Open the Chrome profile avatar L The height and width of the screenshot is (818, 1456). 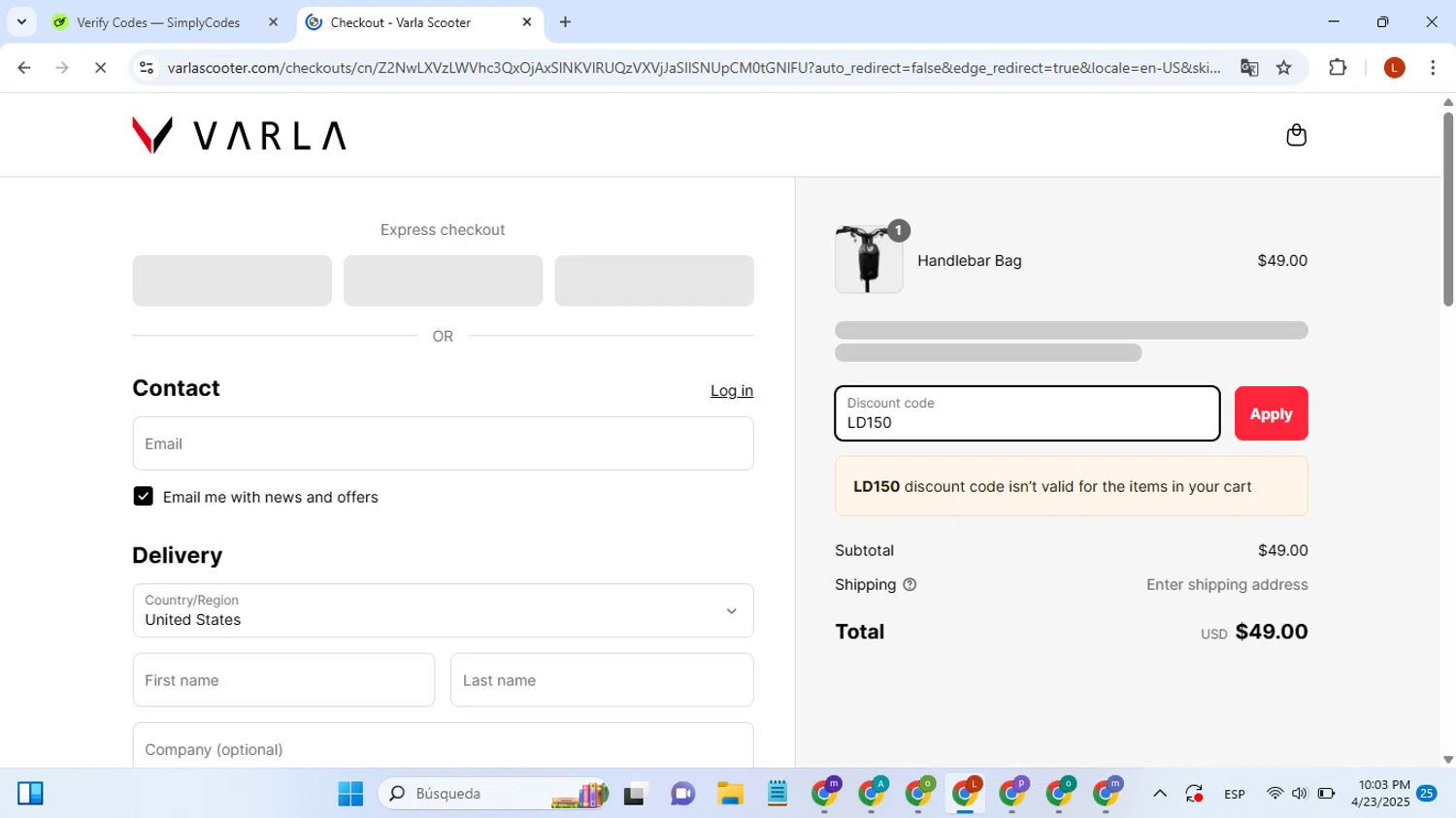(x=1394, y=68)
